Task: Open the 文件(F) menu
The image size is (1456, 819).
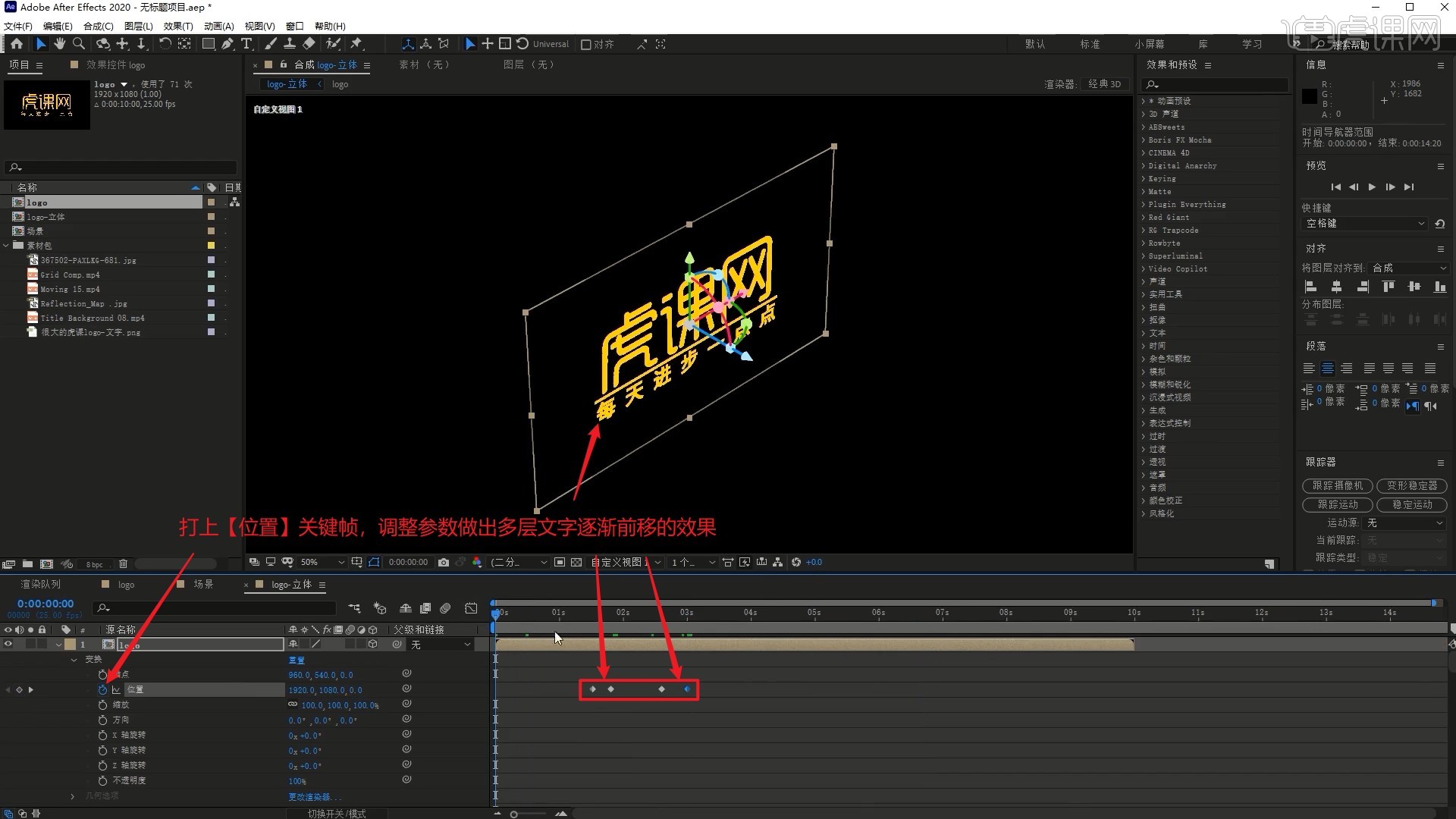Action: coord(18,27)
